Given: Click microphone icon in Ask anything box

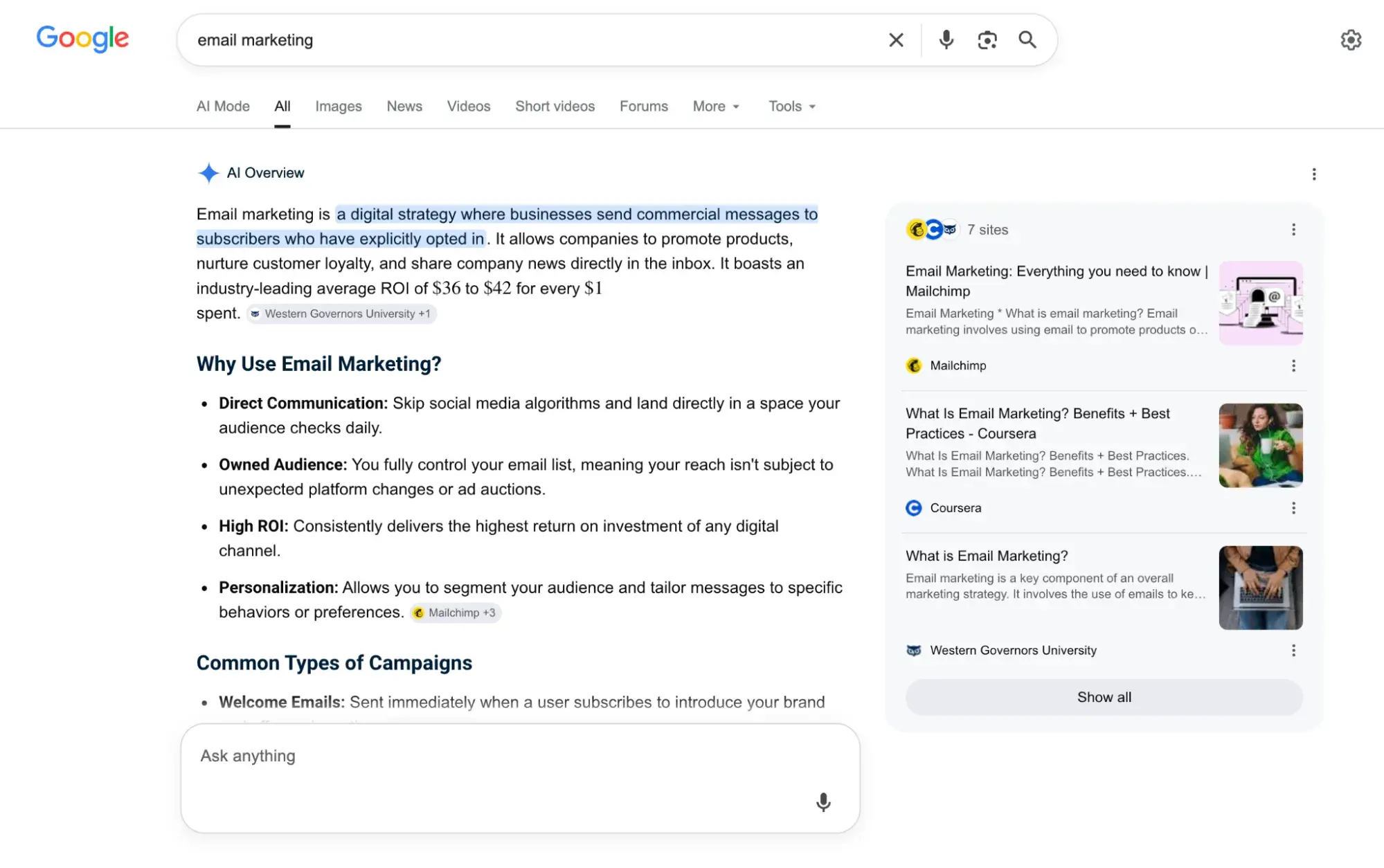Looking at the screenshot, I should 823,802.
